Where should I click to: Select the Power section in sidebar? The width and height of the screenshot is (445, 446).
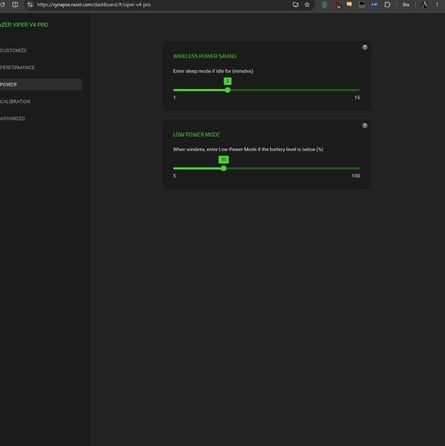[x=41, y=85]
